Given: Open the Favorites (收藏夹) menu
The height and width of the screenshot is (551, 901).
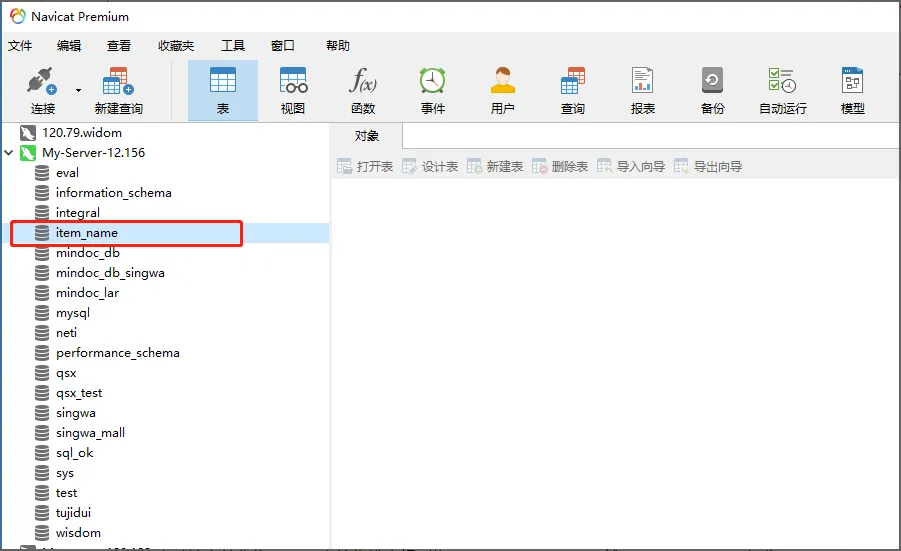Looking at the screenshot, I should point(176,45).
